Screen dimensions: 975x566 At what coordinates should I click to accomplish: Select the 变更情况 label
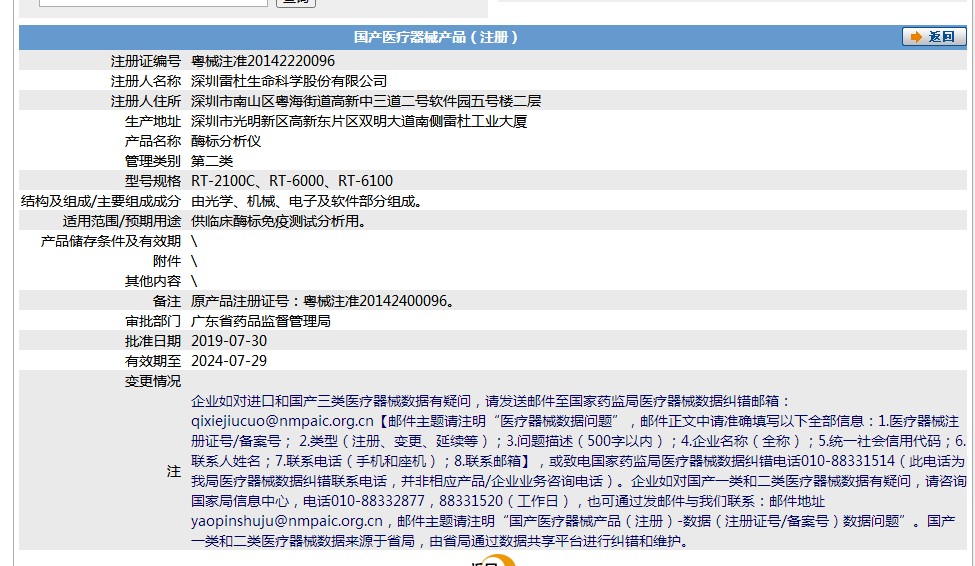point(152,381)
